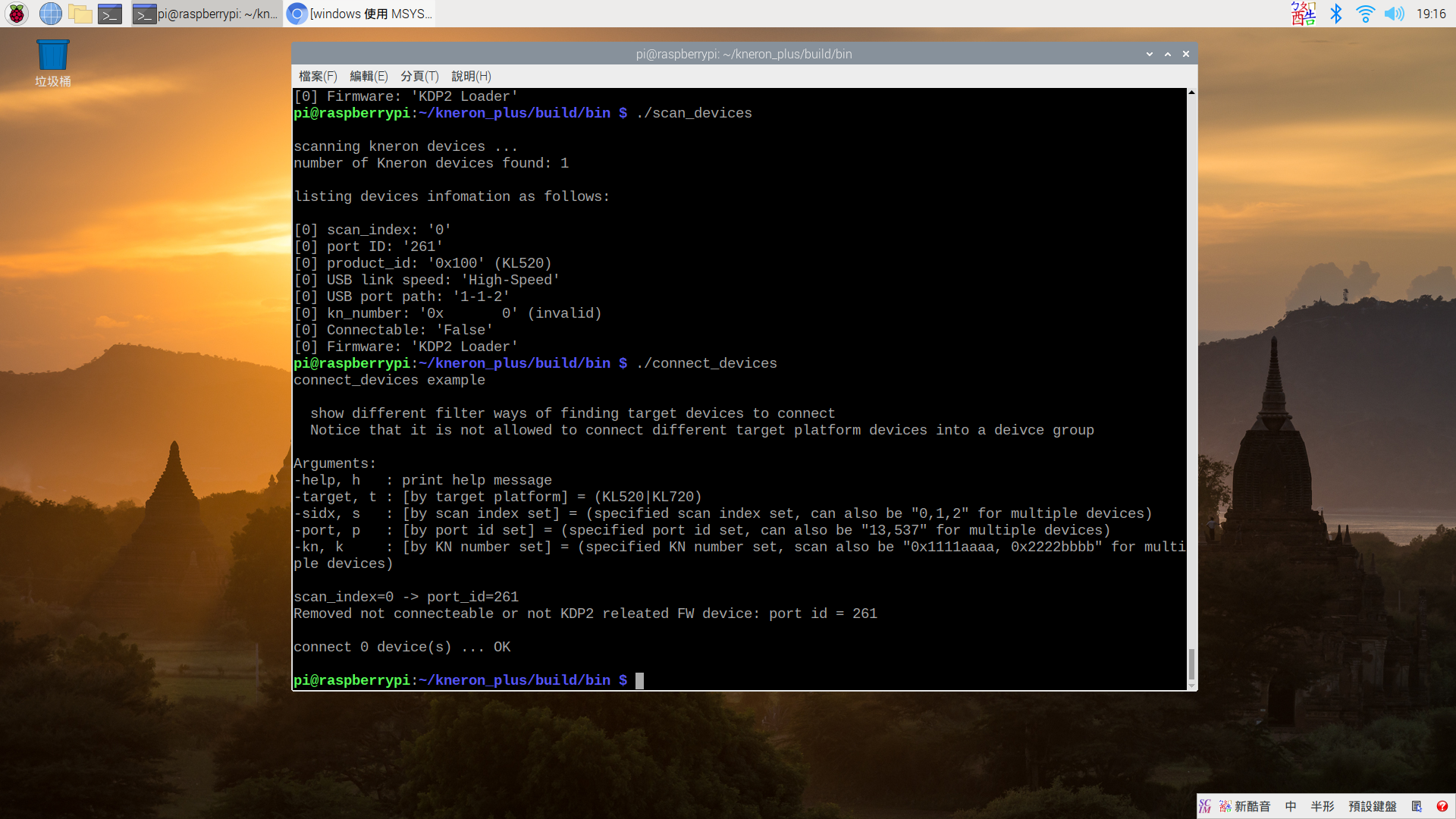Click the "Removed not connecteable" message line
This screenshot has width=1456, height=819.
[x=585, y=613]
